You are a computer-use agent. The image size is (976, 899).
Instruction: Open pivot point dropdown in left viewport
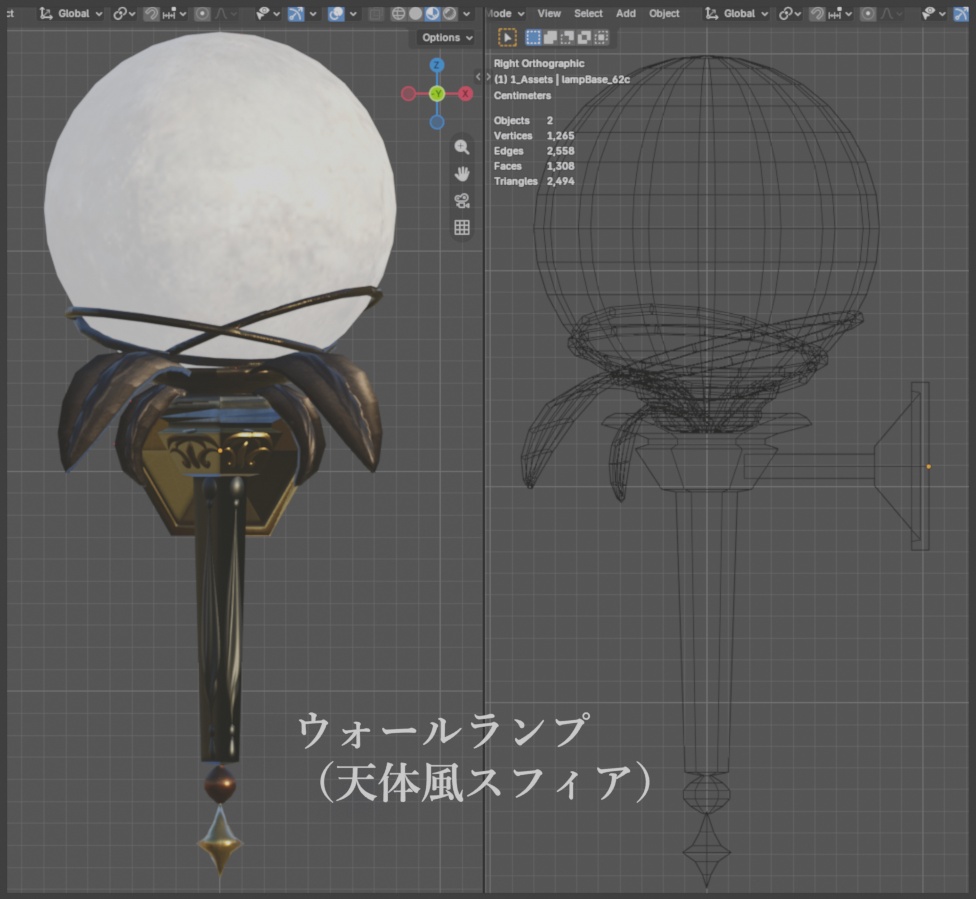[x=124, y=13]
